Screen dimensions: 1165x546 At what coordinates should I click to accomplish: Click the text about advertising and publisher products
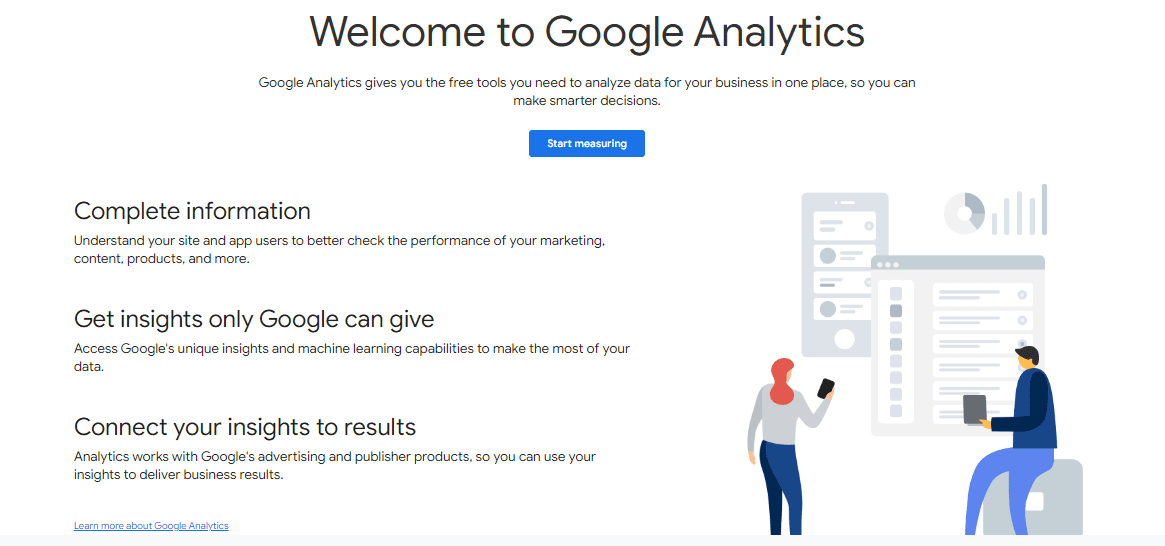click(335, 466)
